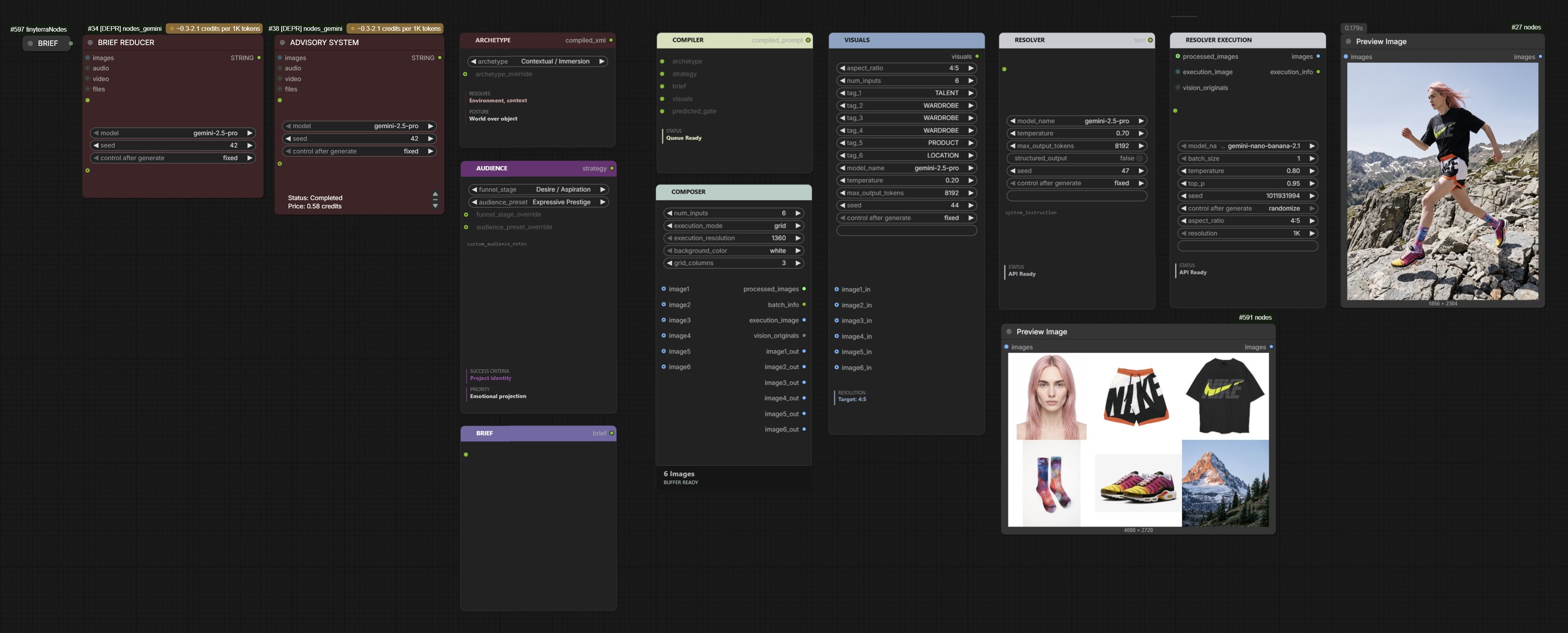This screenshot has height=633, width=1568.
Task: Click the credits badge above BRIEF REDUCER node
Action: pyautogui.click(x=214, y=28)
